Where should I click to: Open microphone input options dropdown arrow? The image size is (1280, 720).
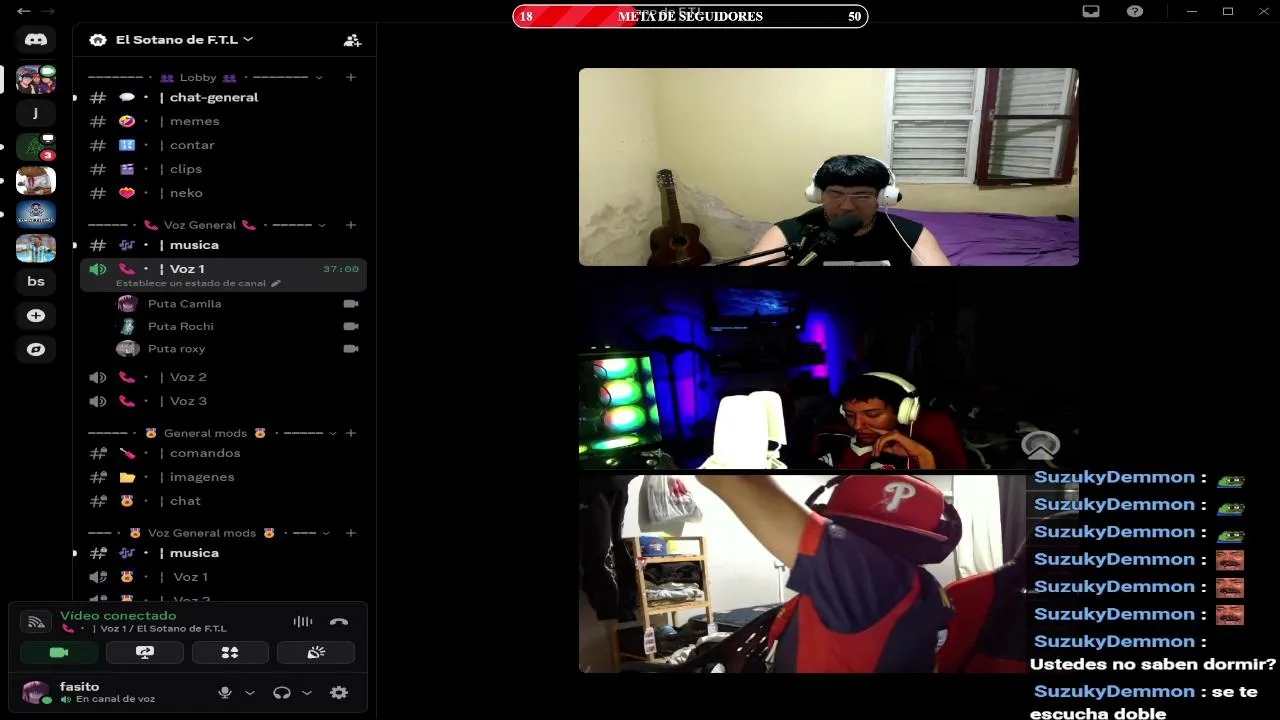(x=250, y=692)
